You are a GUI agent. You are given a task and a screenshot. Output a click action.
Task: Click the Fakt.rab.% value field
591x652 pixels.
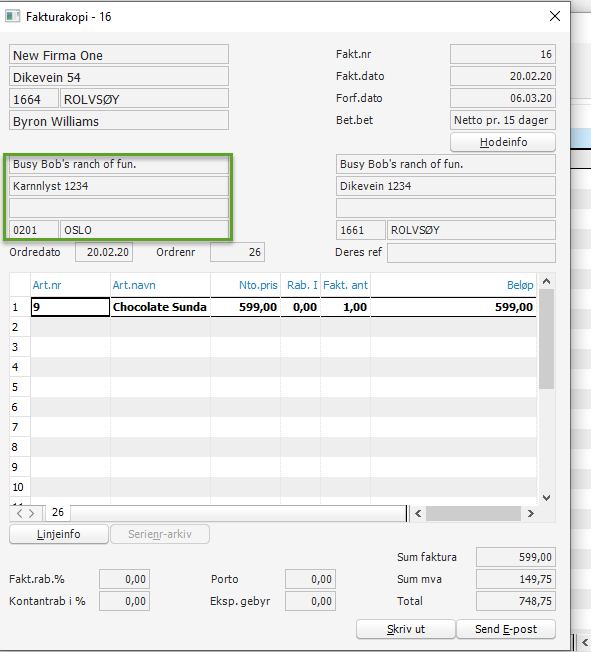[x=124, y=579]
